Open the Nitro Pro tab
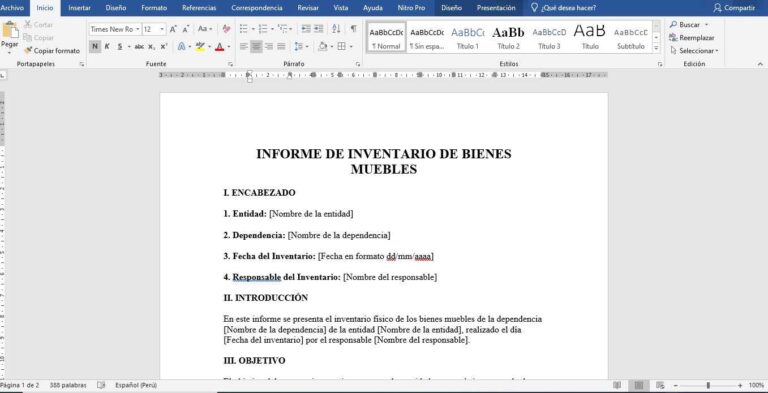The height and width of the screenshot is (393, 768). (x=411, y=8)
